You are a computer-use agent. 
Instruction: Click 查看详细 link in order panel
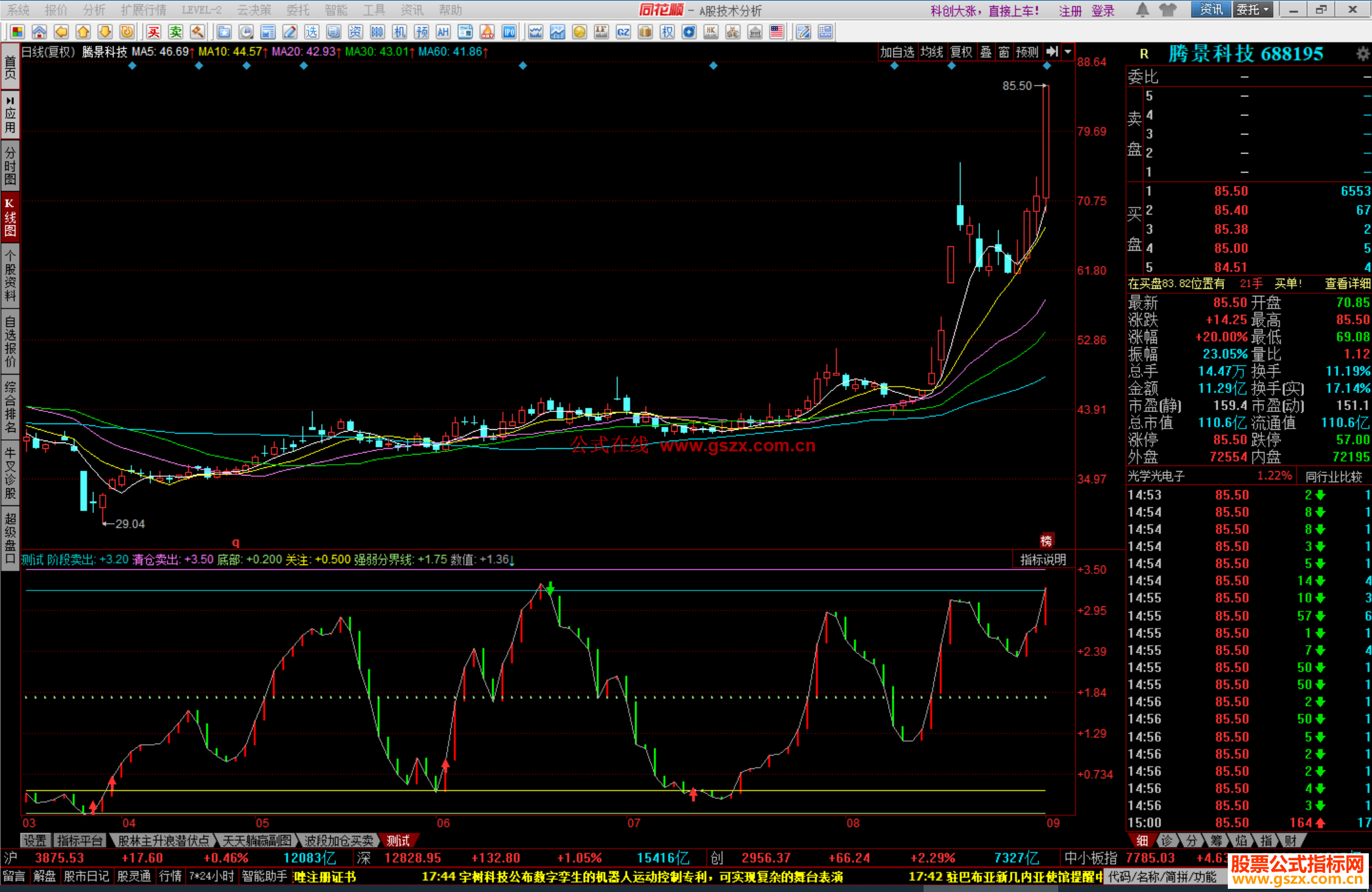[1347, 284]
